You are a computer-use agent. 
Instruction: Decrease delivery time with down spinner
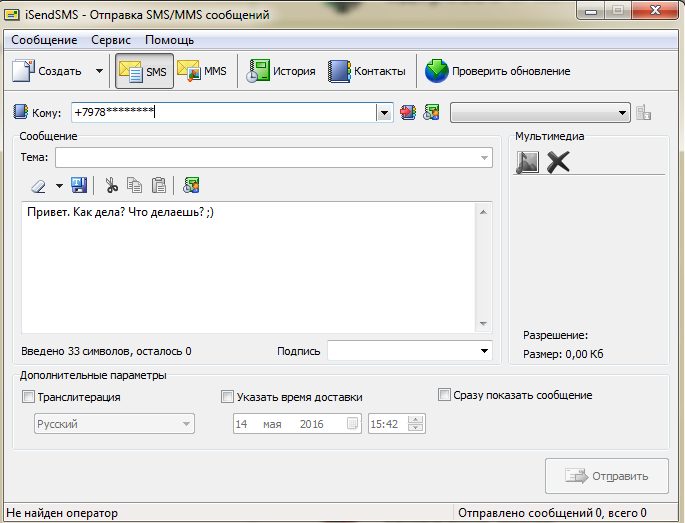click(415, 428)
